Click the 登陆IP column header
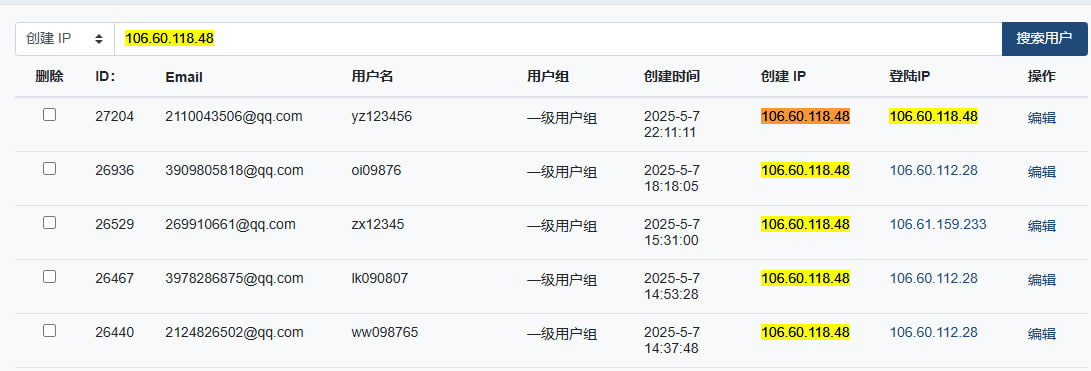 (910, 77)
